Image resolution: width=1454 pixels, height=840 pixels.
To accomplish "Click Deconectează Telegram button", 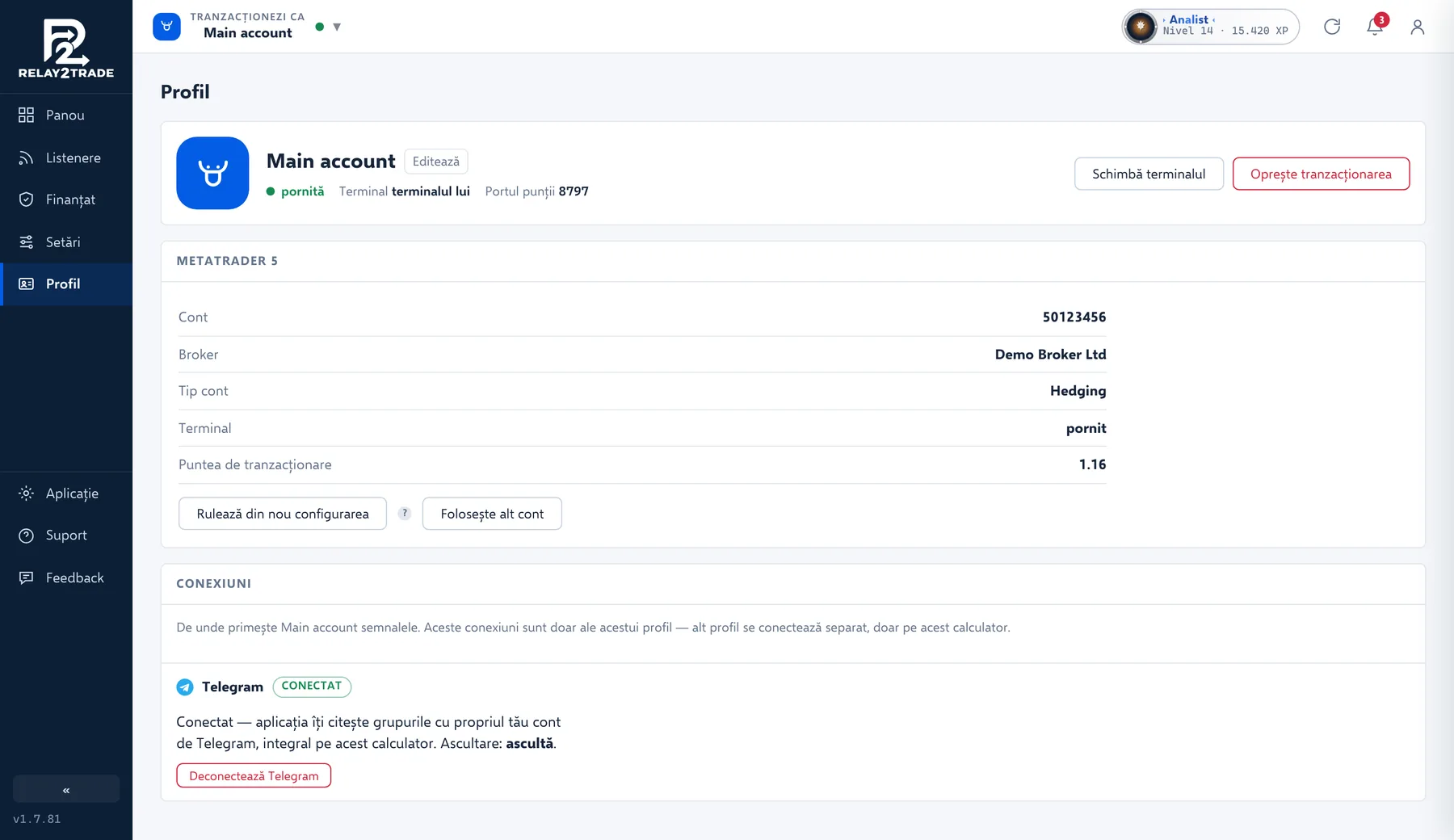I will point(254,775).
